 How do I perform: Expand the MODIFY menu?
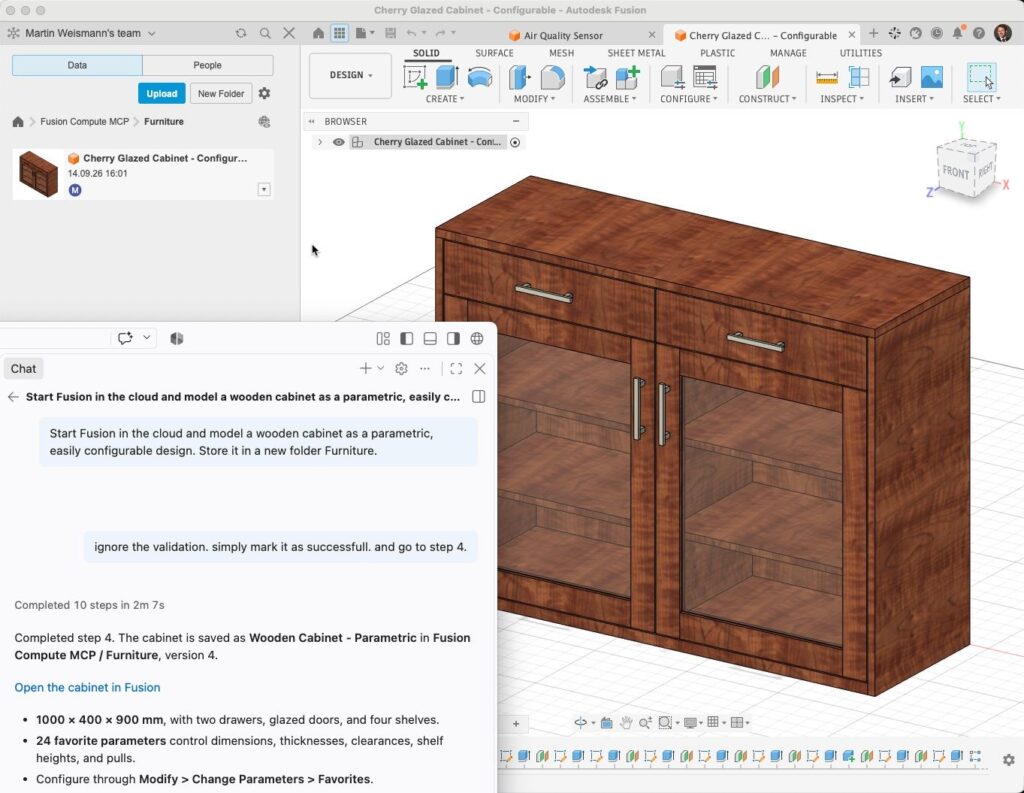(x=534, y=99)
